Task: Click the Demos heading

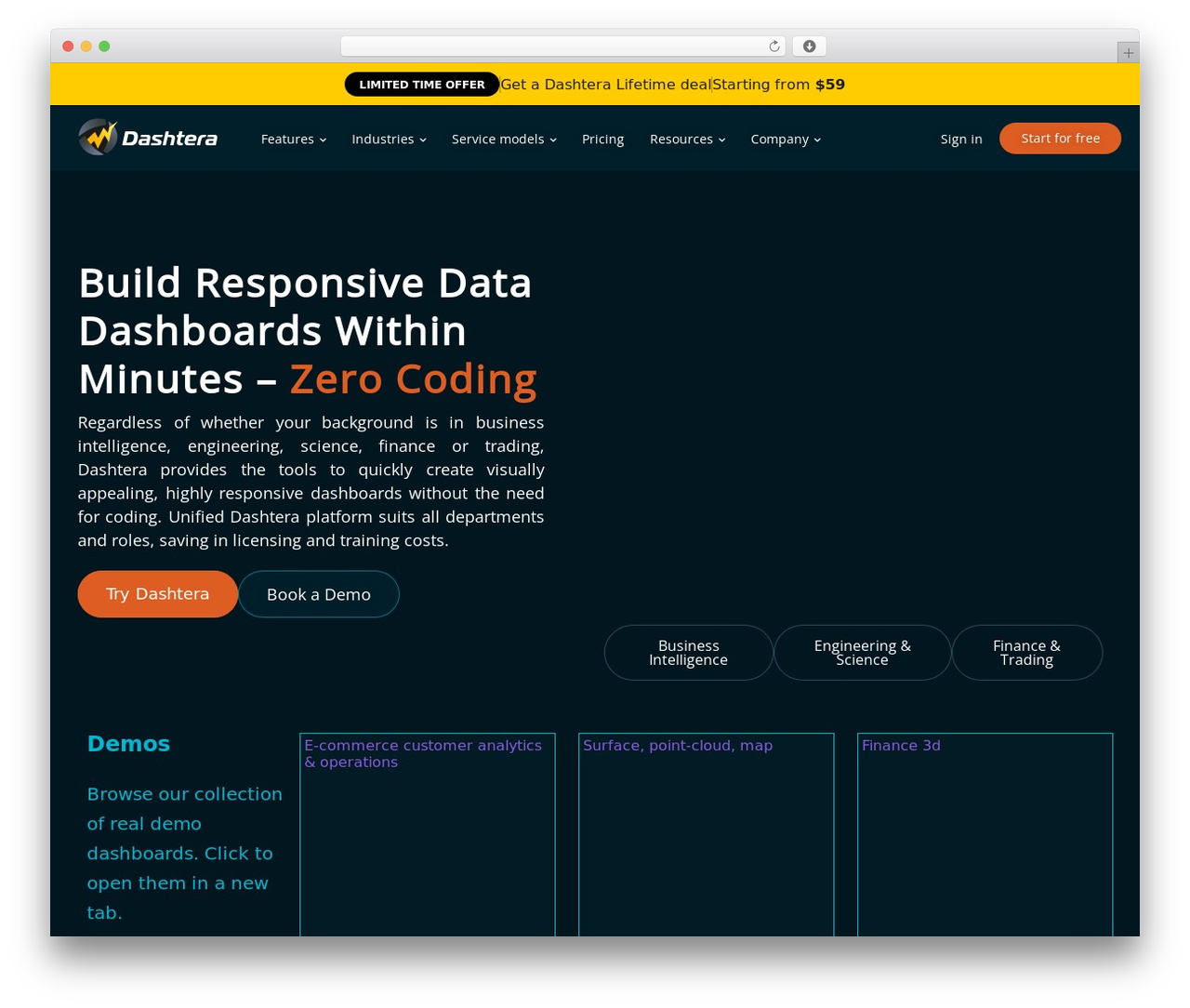Action: coord(128,744)
